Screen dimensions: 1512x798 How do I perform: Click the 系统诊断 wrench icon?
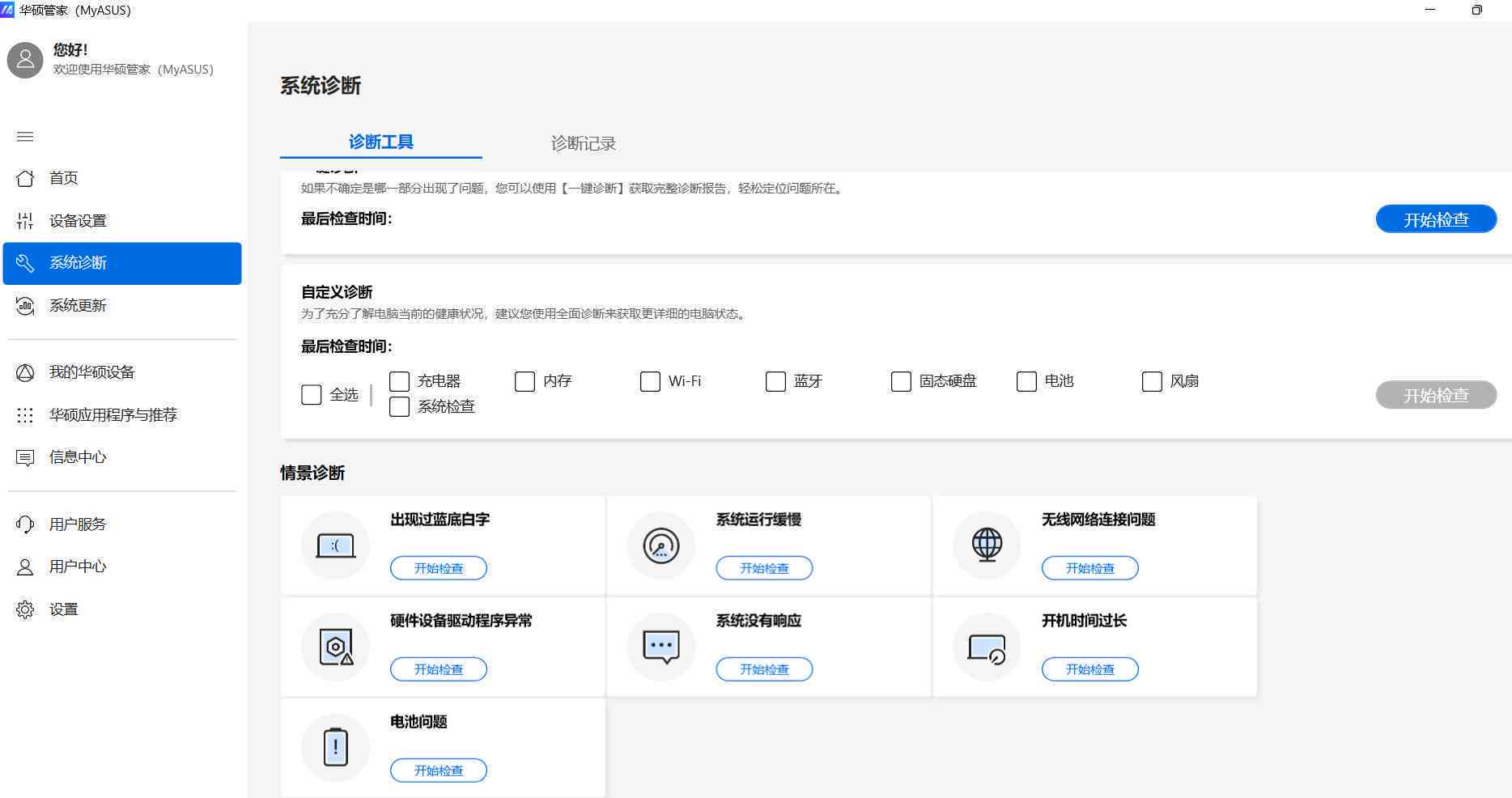[25, 263]
